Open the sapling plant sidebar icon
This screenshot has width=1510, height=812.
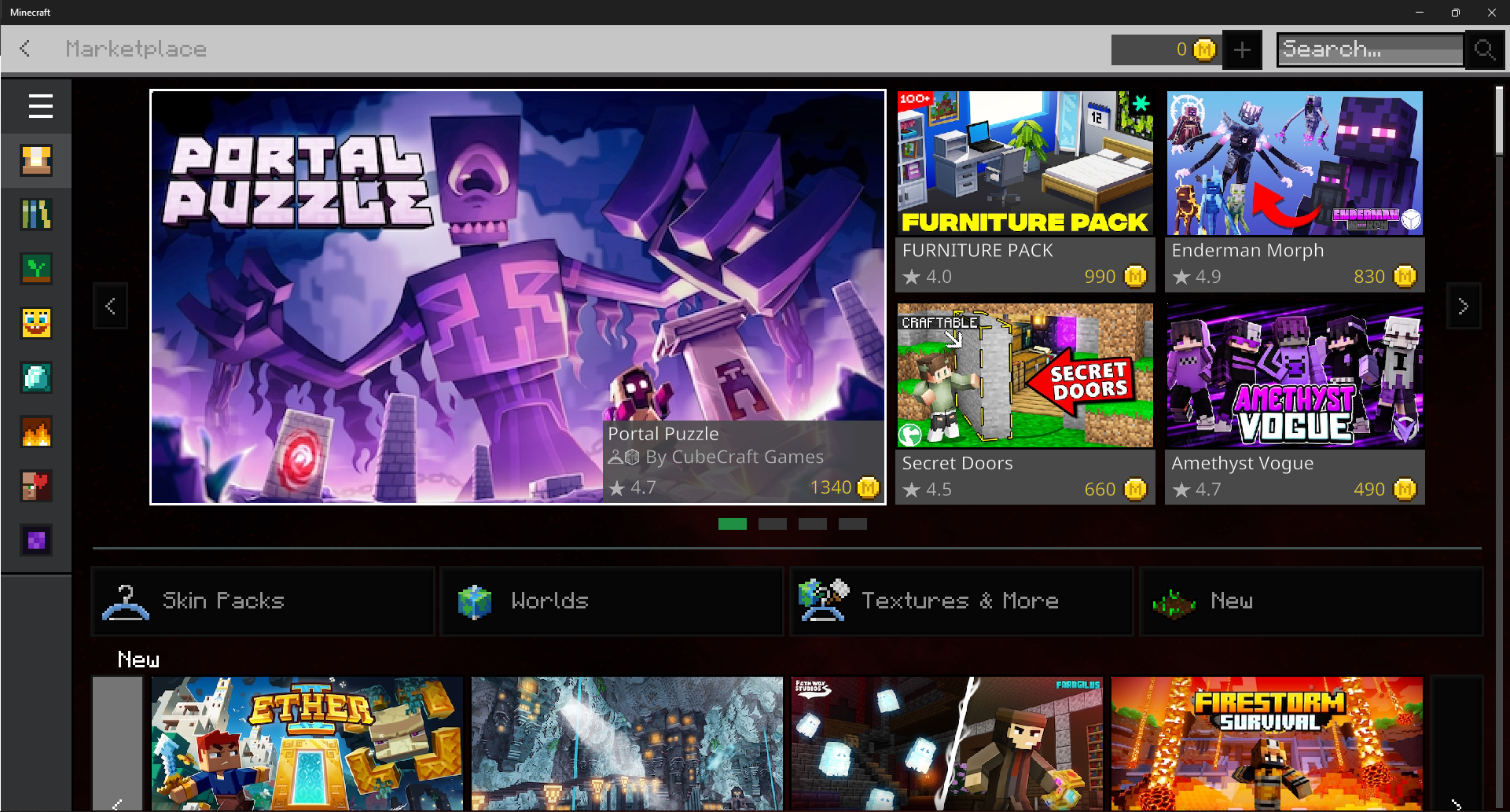(36, 269)
